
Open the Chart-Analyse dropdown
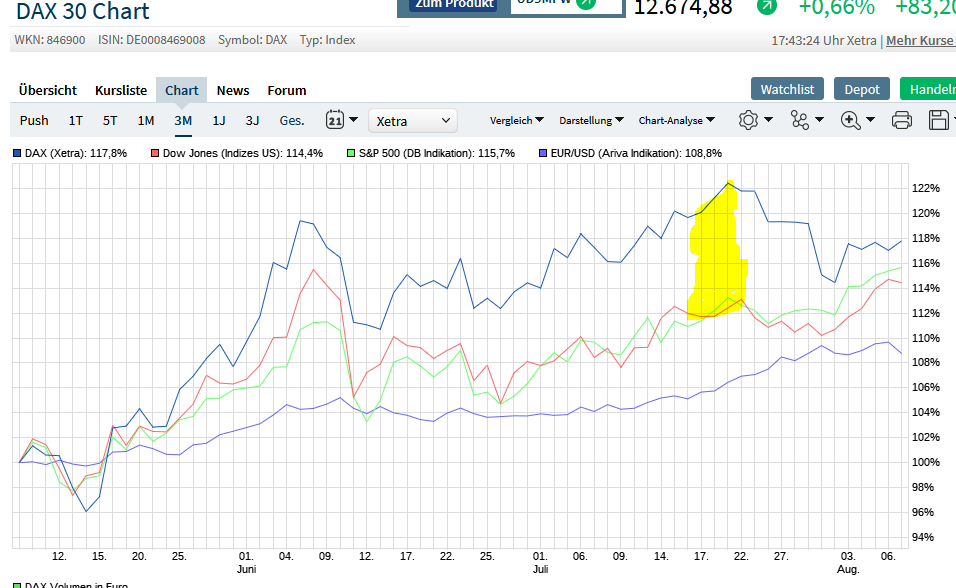(676, 120)
